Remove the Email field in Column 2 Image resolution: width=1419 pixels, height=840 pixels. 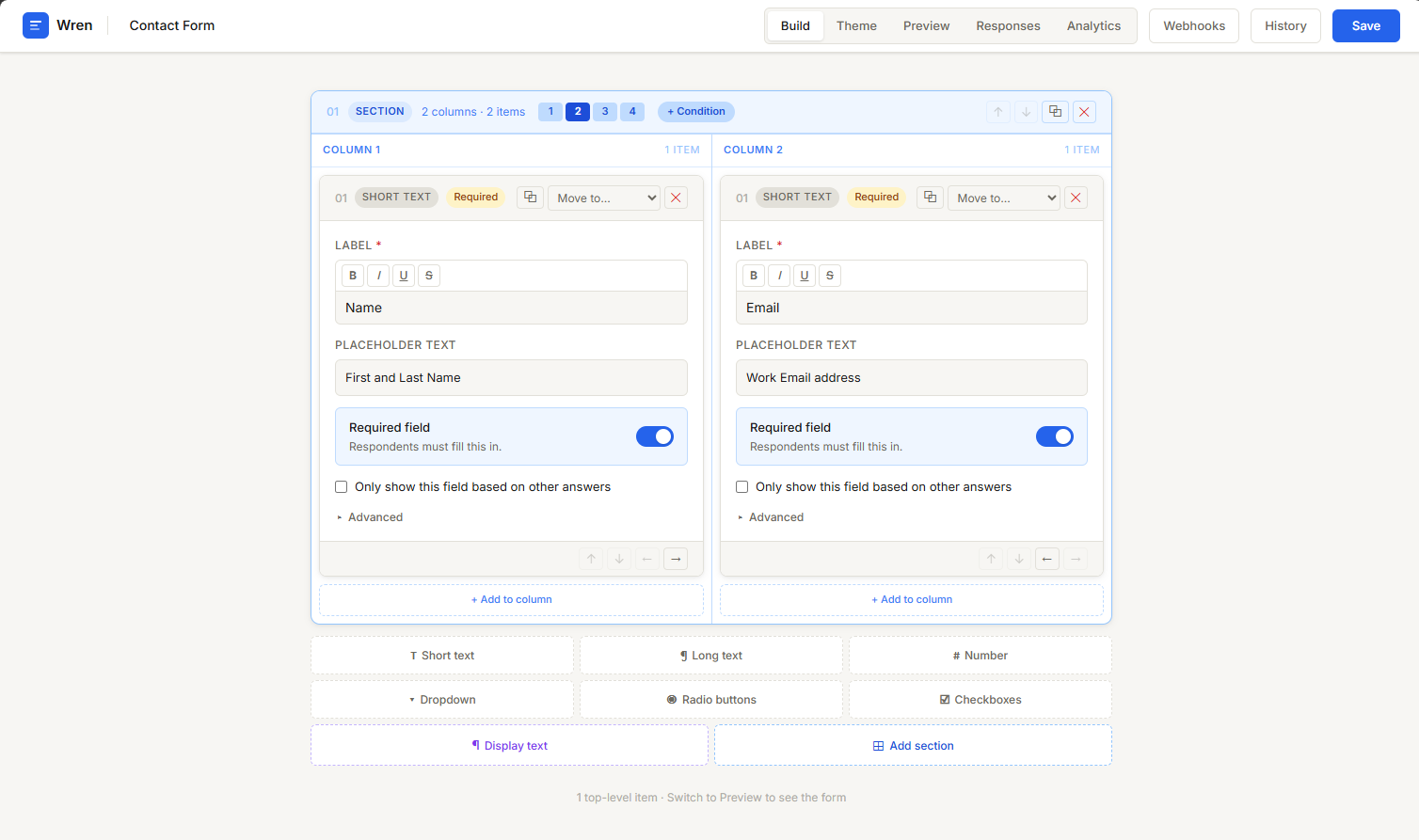point(1076,198)
